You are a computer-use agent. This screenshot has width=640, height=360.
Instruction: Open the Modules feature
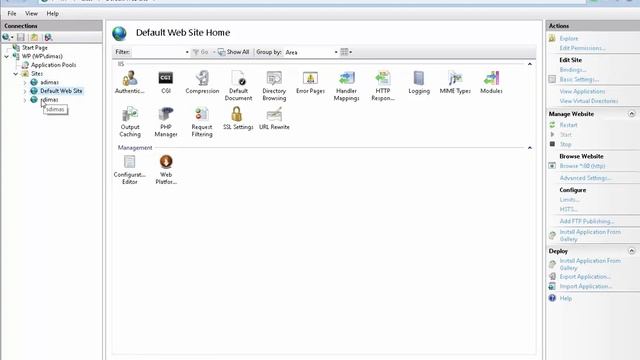tap(491, 82)
